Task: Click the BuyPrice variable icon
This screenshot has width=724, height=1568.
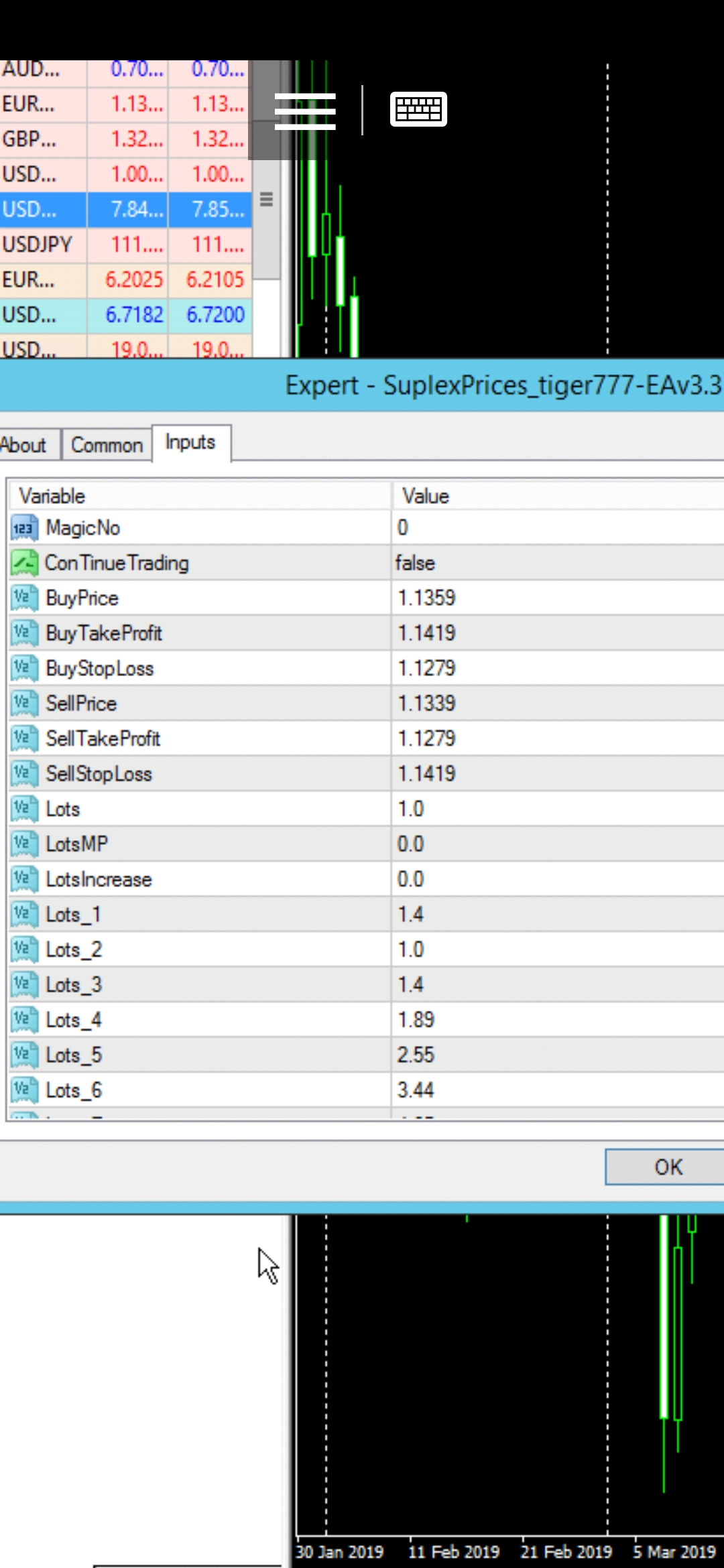Action: pos(24,598)
